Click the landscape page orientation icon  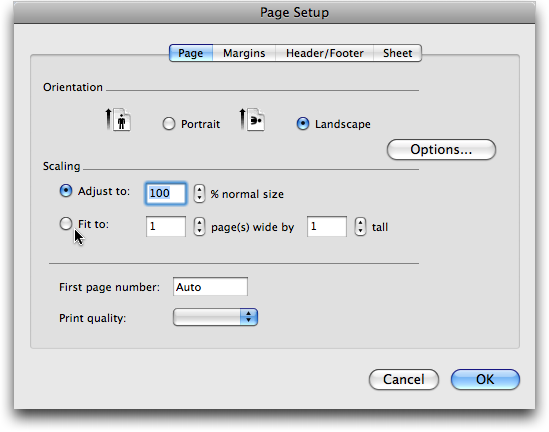tap(252, 120)
